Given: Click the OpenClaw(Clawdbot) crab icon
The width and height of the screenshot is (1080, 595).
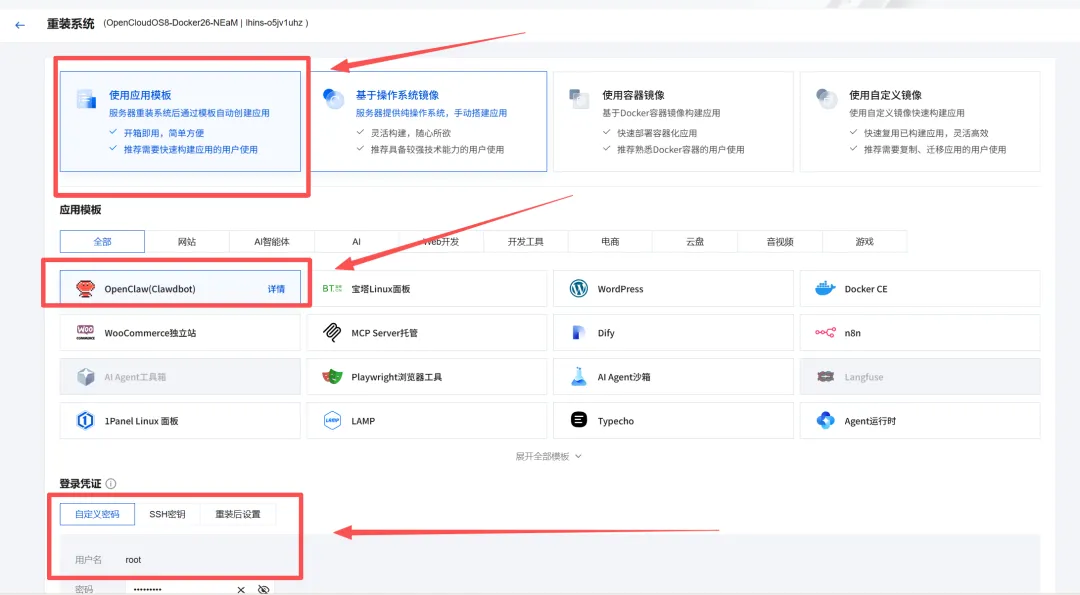Looking at the screenshot, I should (x=85, y=289).
